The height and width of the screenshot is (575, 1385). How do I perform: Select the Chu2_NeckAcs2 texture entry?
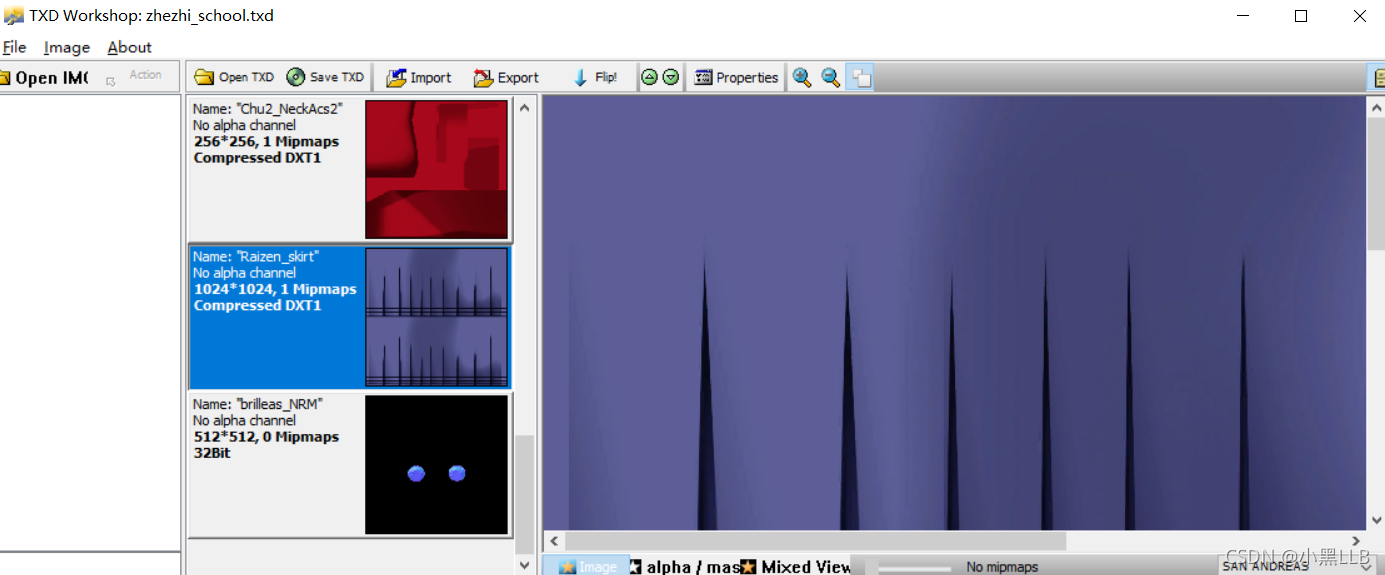350,169
